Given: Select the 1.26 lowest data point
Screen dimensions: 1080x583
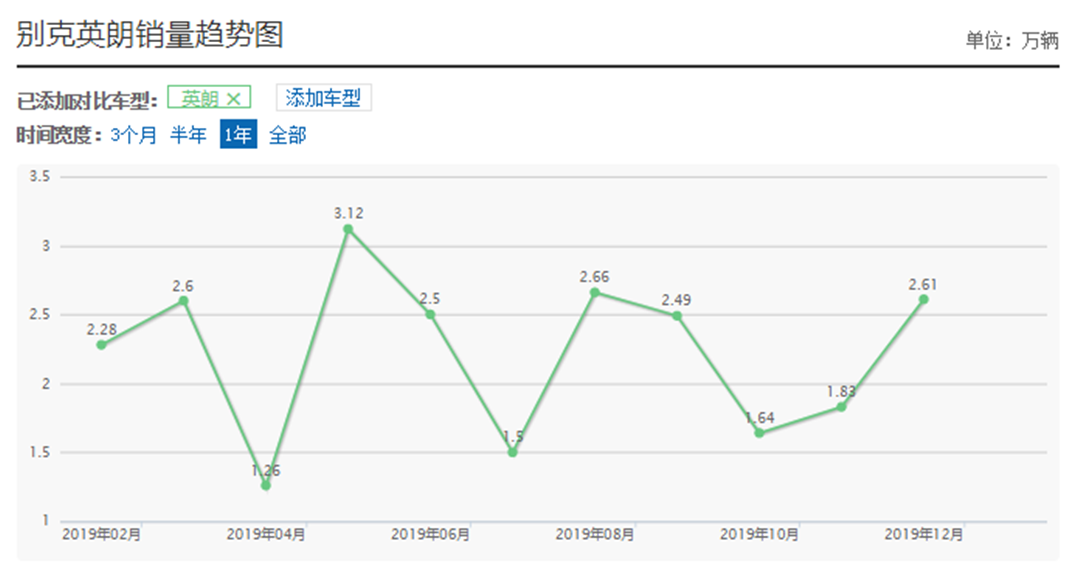Looking at the screenshot, I should [266, 486].
